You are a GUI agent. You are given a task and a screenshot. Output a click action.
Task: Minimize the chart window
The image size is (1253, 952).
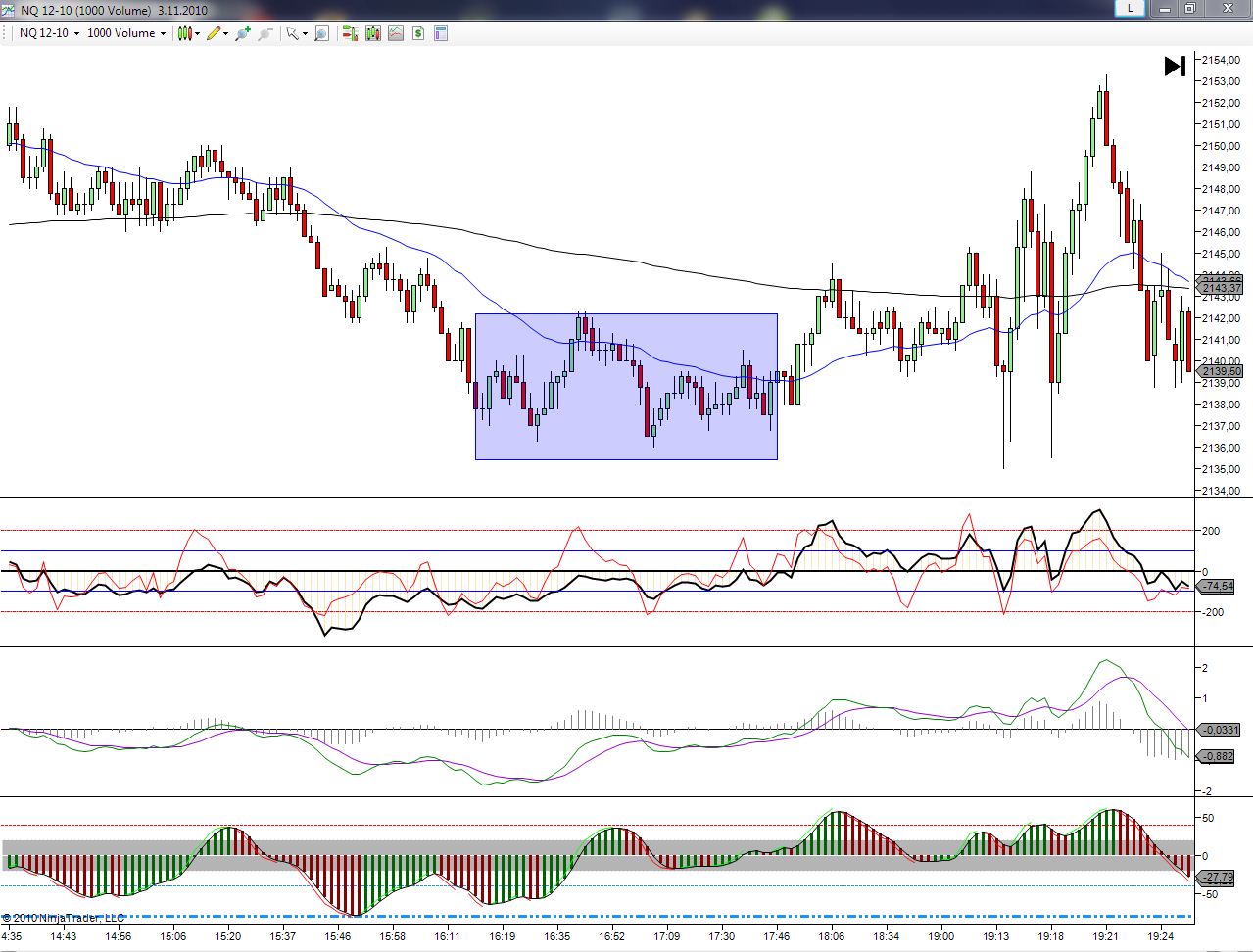click(x=1163, y=8)
